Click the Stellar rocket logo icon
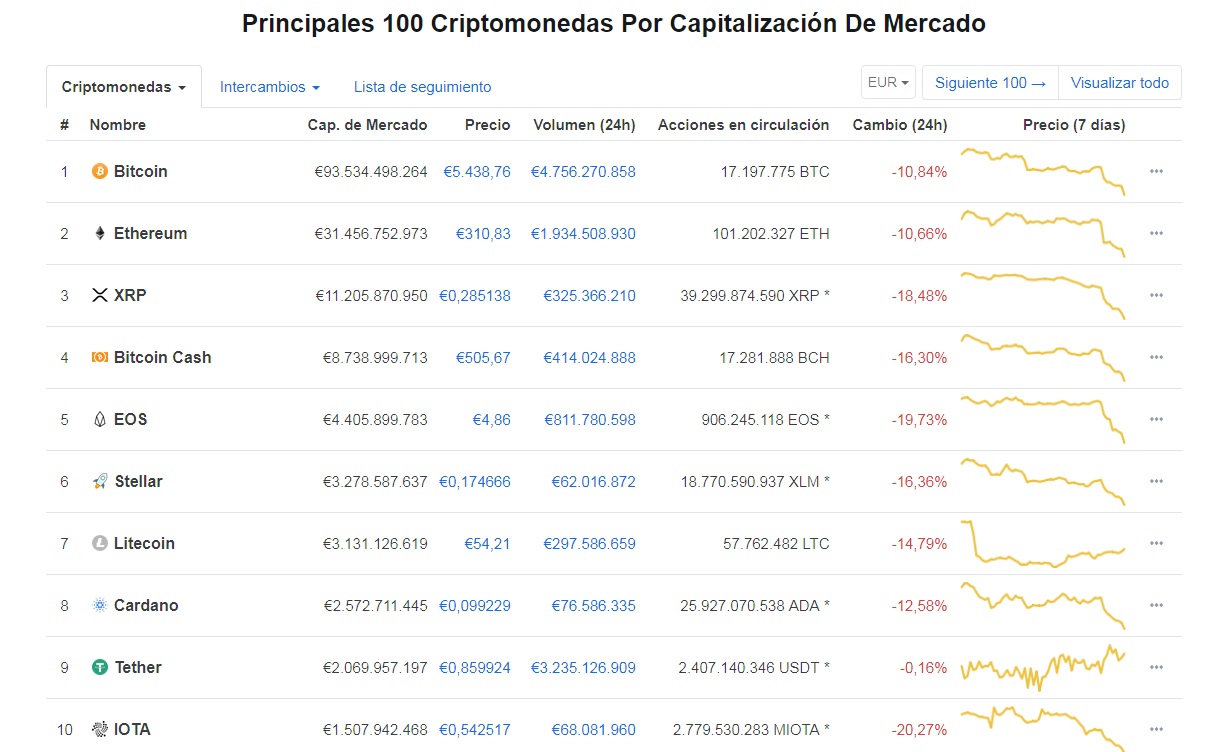The height and width of the screenshot is (752, 1224). (x=99, y=482)
